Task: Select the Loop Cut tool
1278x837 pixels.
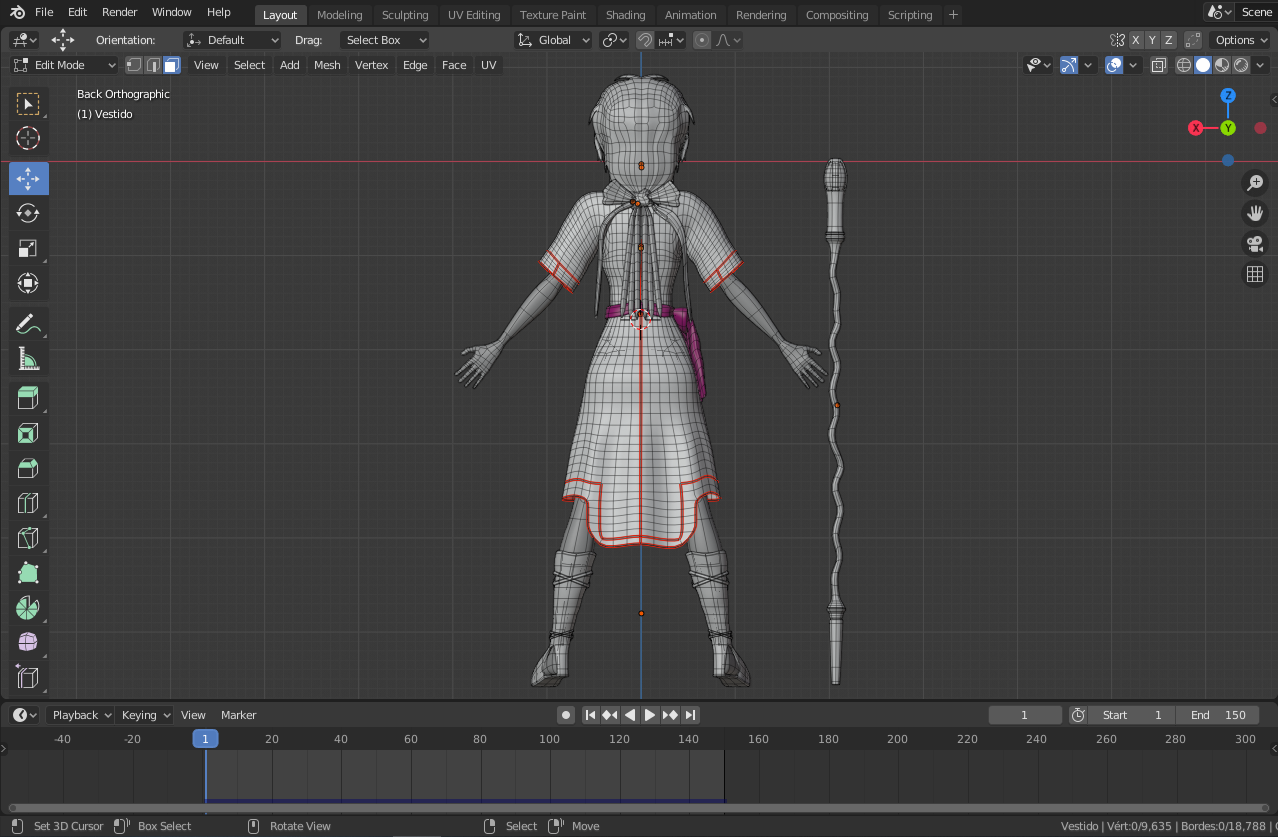Action: coord(28,503)
